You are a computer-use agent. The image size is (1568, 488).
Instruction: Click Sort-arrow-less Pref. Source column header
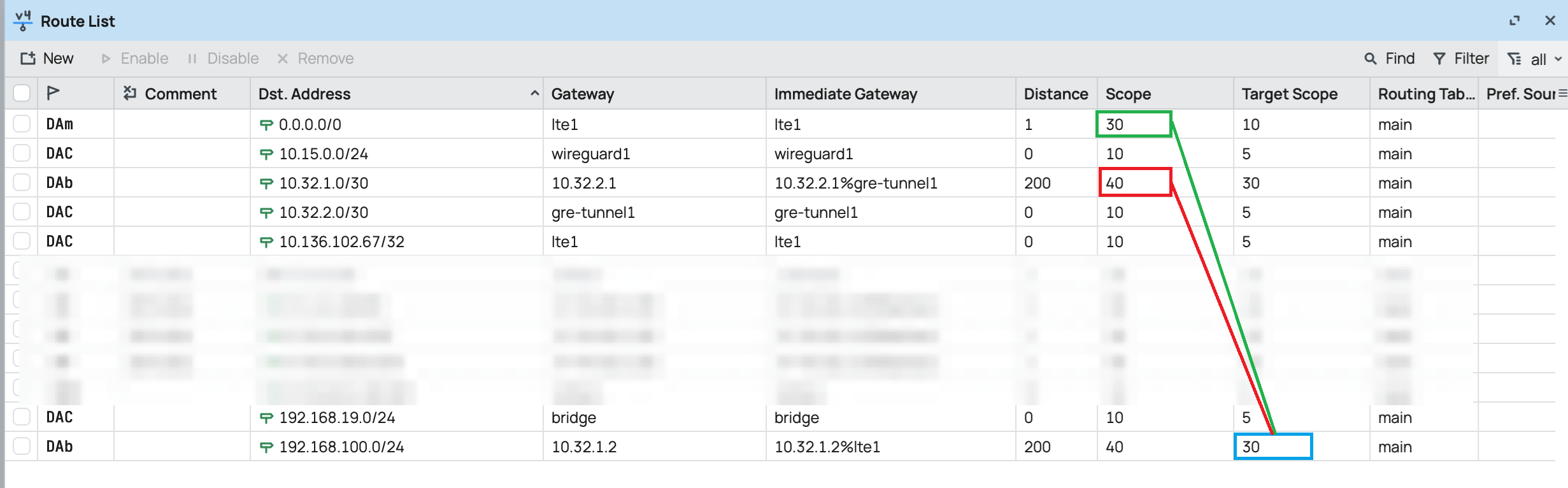point(1519,94)
